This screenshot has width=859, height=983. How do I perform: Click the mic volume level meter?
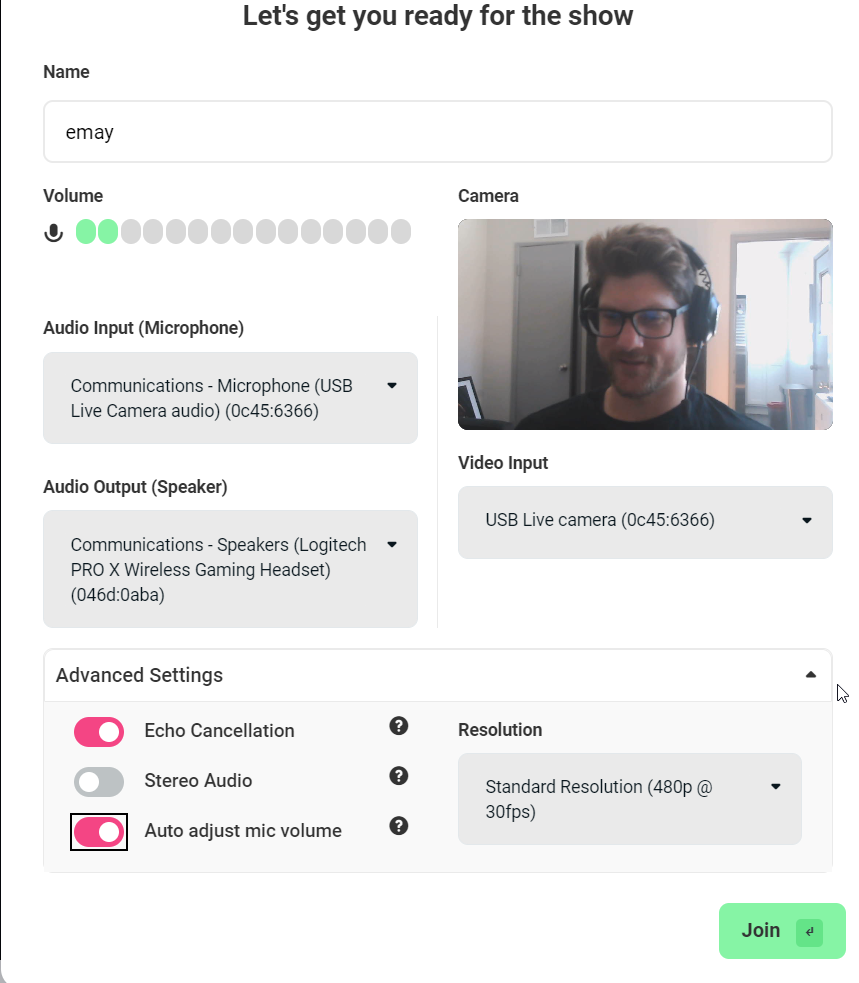tap(243, 233)
